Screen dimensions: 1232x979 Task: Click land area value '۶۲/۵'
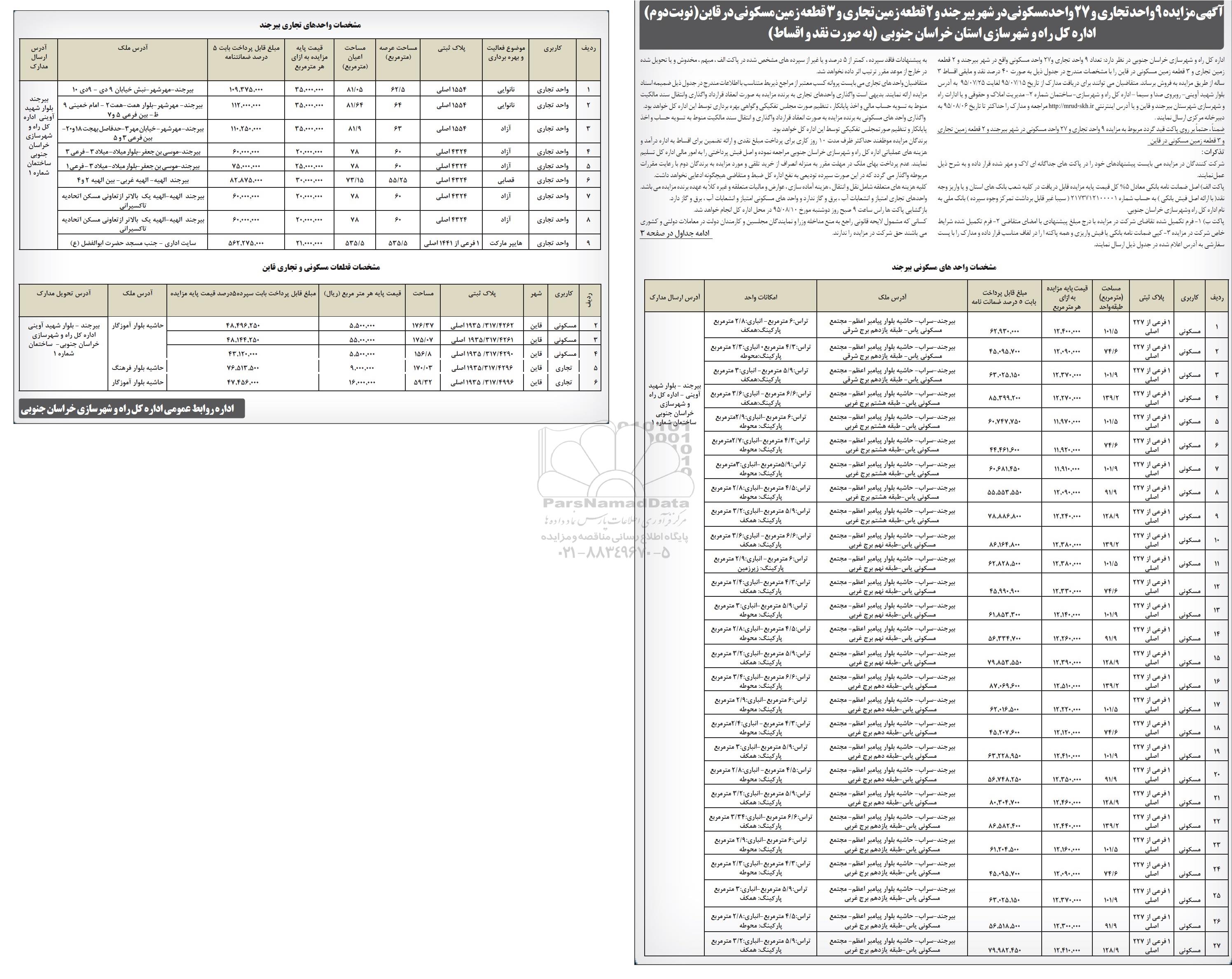[398, 90]
